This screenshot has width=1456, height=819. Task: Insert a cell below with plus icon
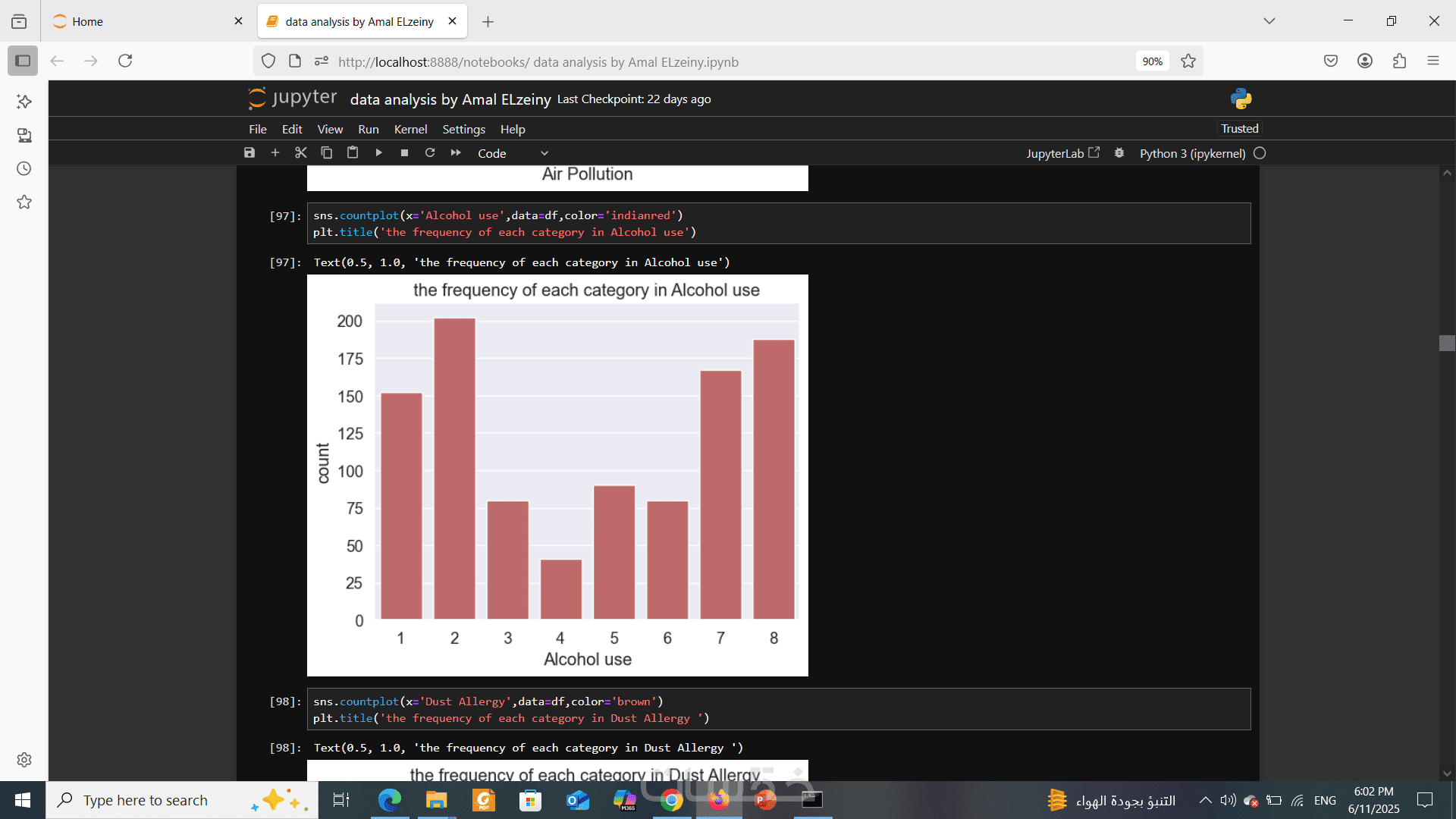(275, 153)
